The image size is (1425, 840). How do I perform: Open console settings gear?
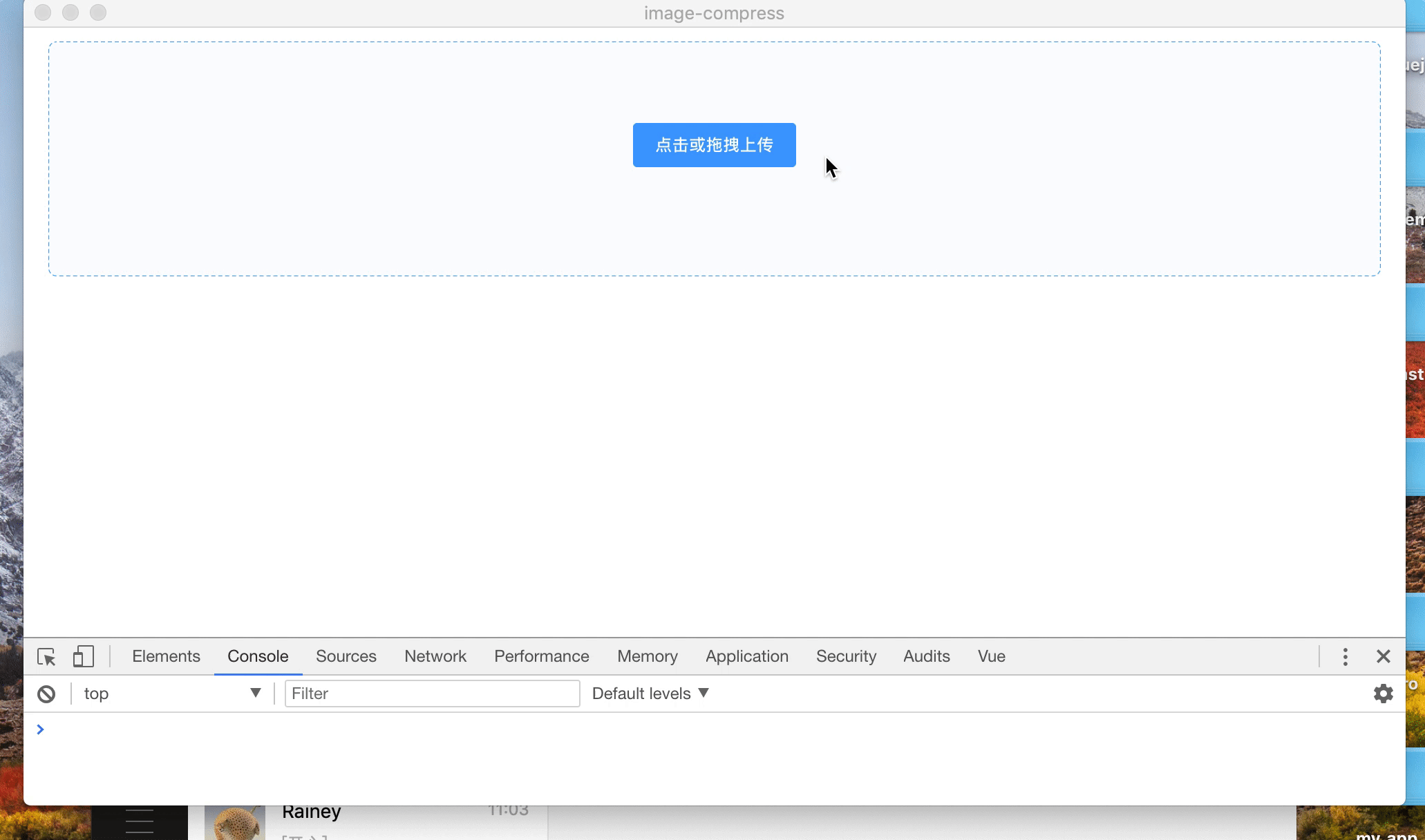tap(1383, 694)
